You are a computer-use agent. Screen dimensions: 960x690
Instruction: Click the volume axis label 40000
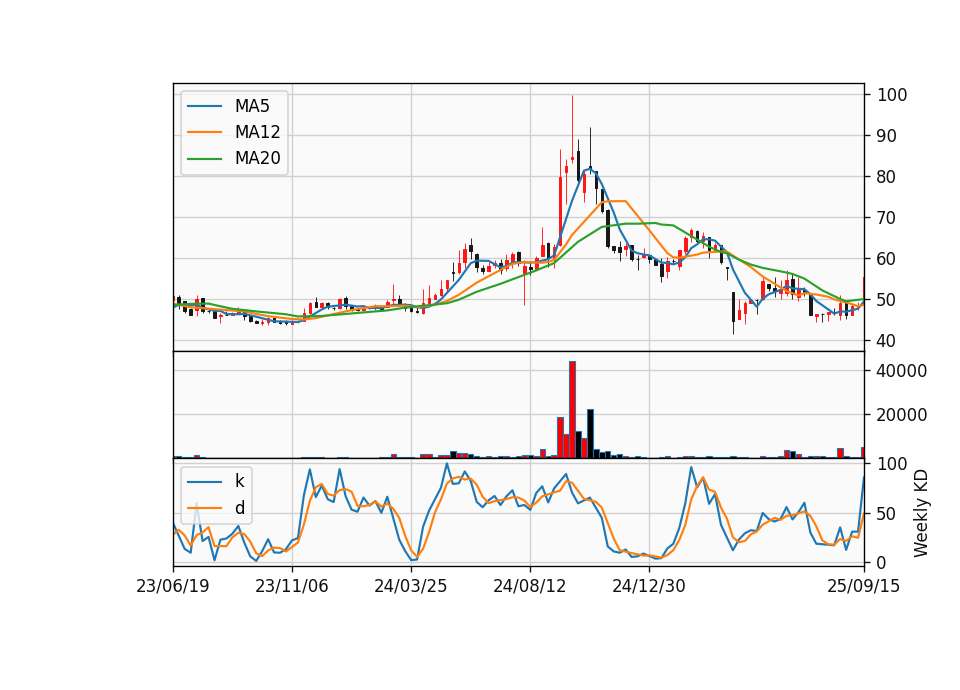tap(902, 371)
